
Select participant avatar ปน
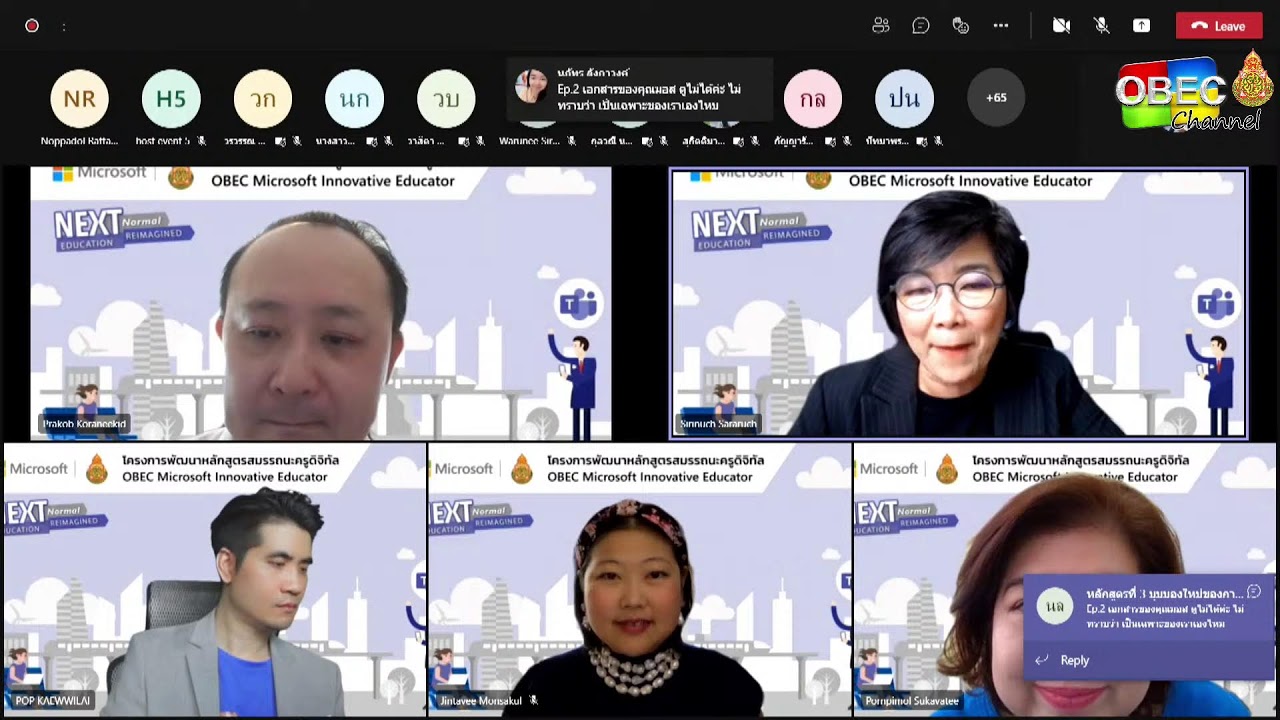click(x=904, y=98)
